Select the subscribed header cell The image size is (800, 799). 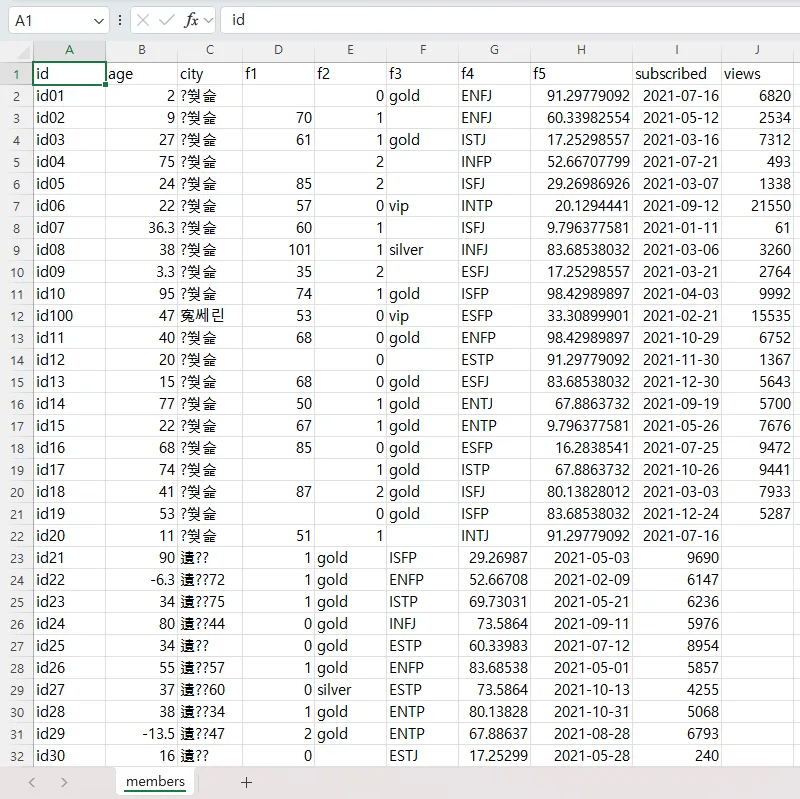click(676, 74)
